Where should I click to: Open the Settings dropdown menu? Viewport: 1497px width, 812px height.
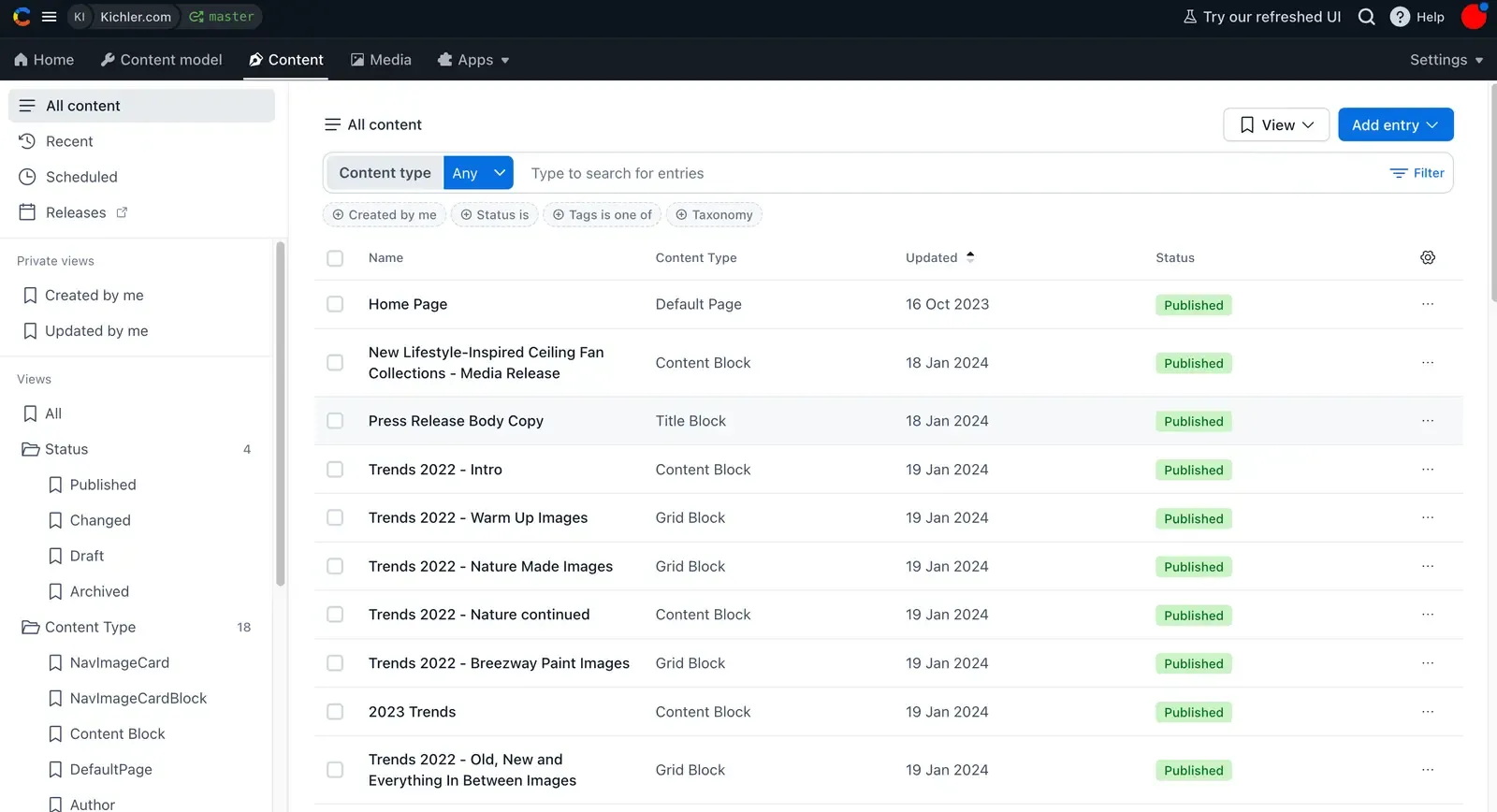(x=1446, y=60)
